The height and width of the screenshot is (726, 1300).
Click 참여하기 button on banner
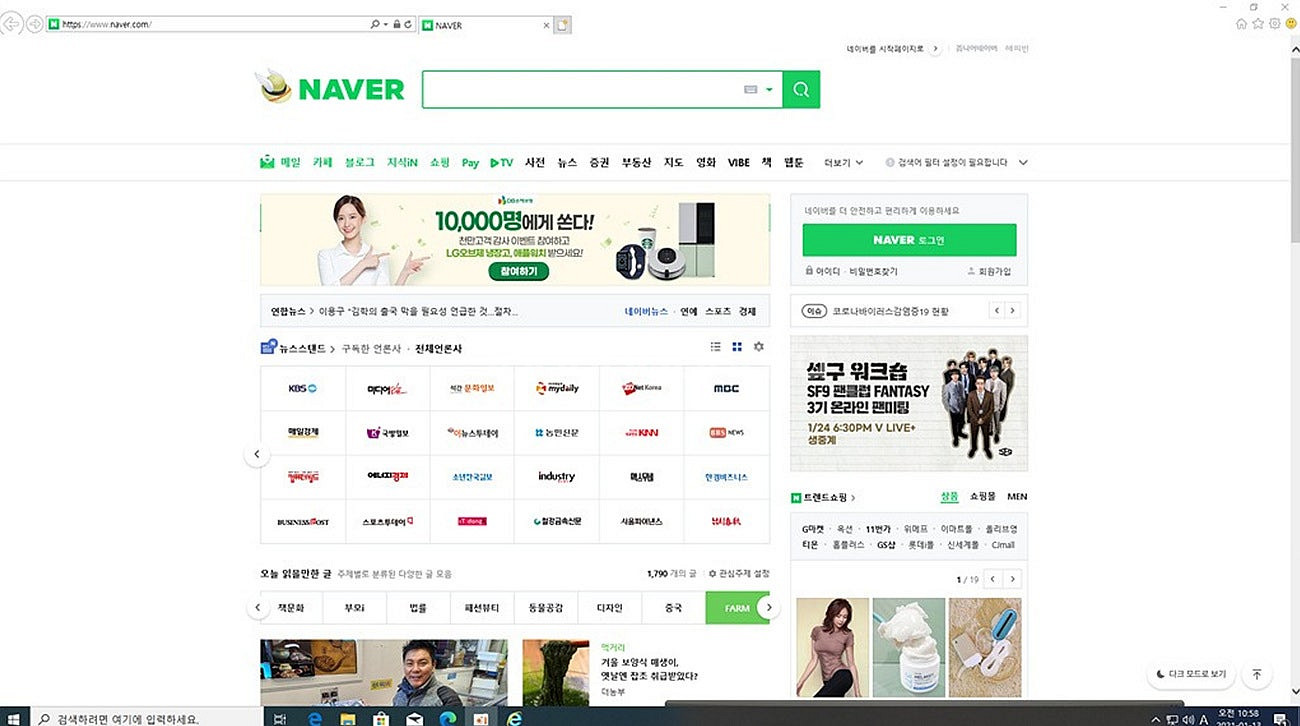point(518,271)
